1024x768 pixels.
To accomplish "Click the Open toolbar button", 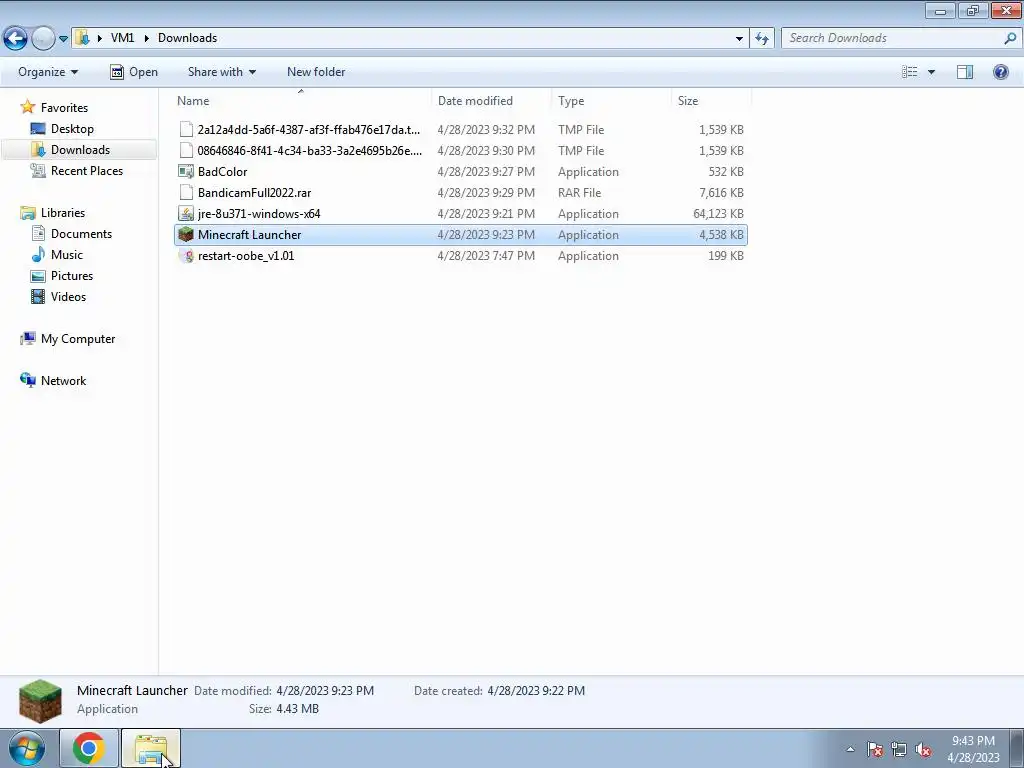I will (x=134, y=72).
